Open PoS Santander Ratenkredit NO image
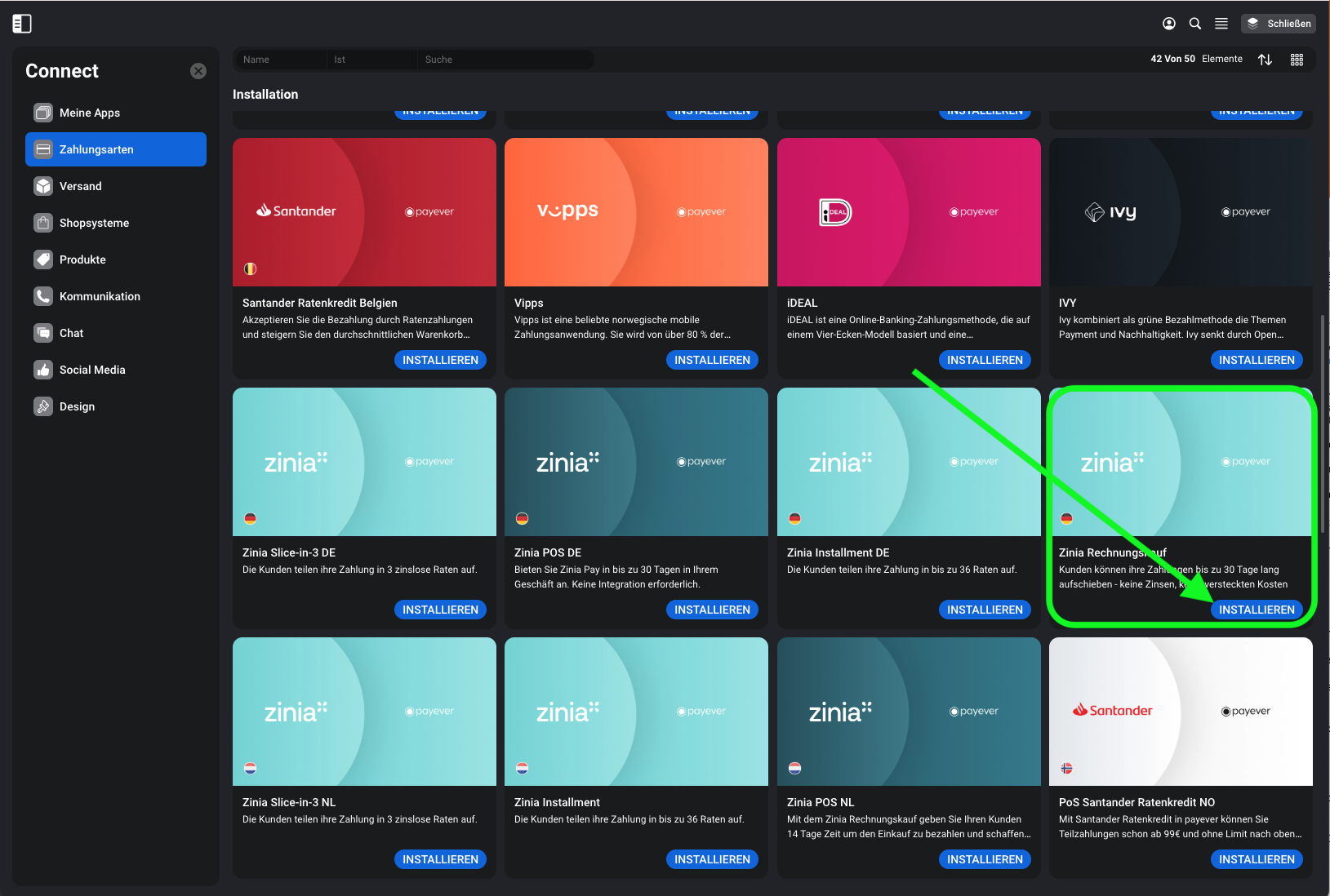 coord(1181,712)
